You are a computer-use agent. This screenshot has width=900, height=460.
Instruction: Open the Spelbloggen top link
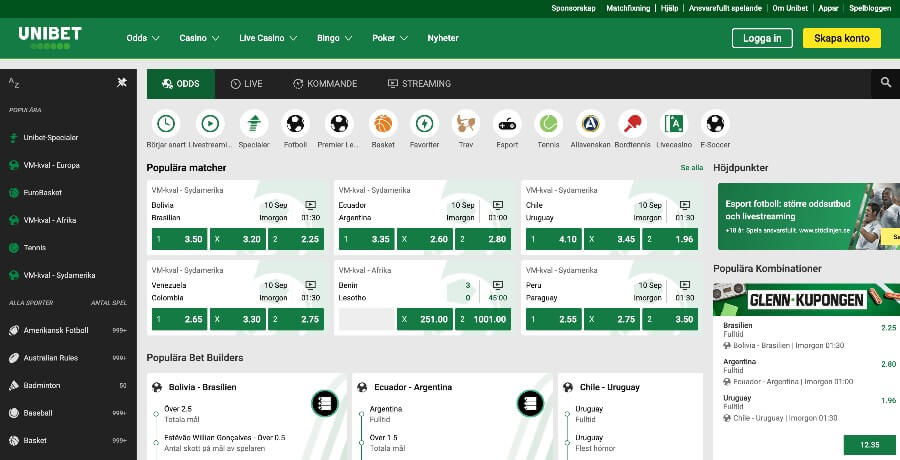[870, 8]
